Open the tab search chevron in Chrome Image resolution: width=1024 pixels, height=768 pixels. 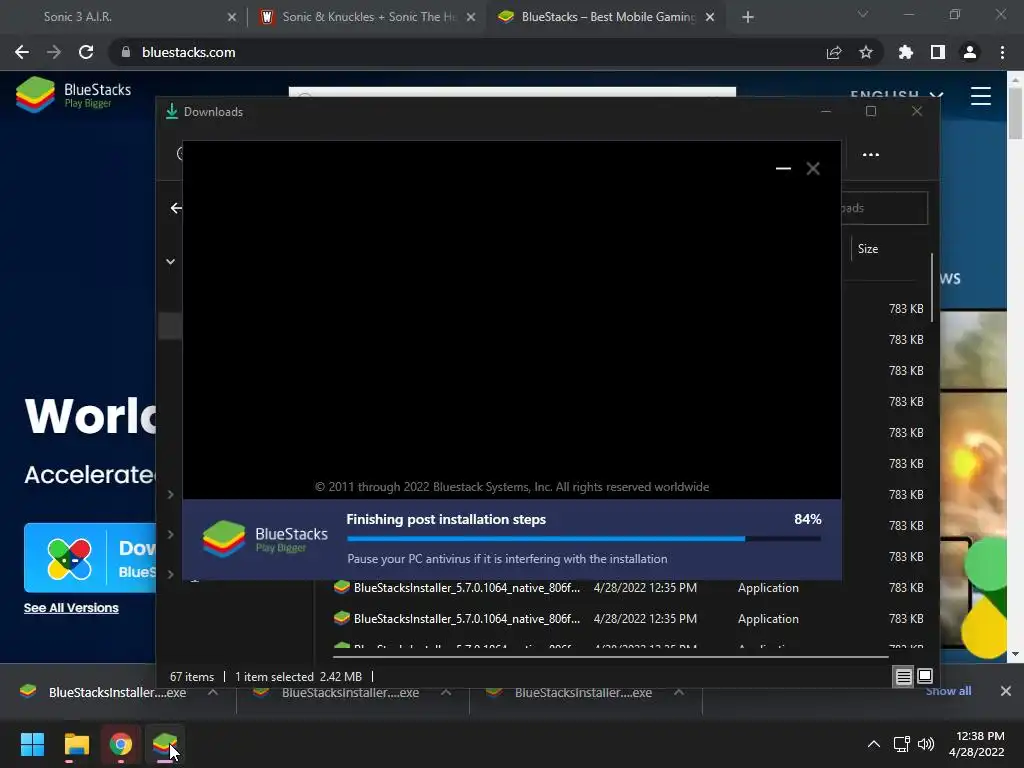pyautogui.click(x=863, y=14)
